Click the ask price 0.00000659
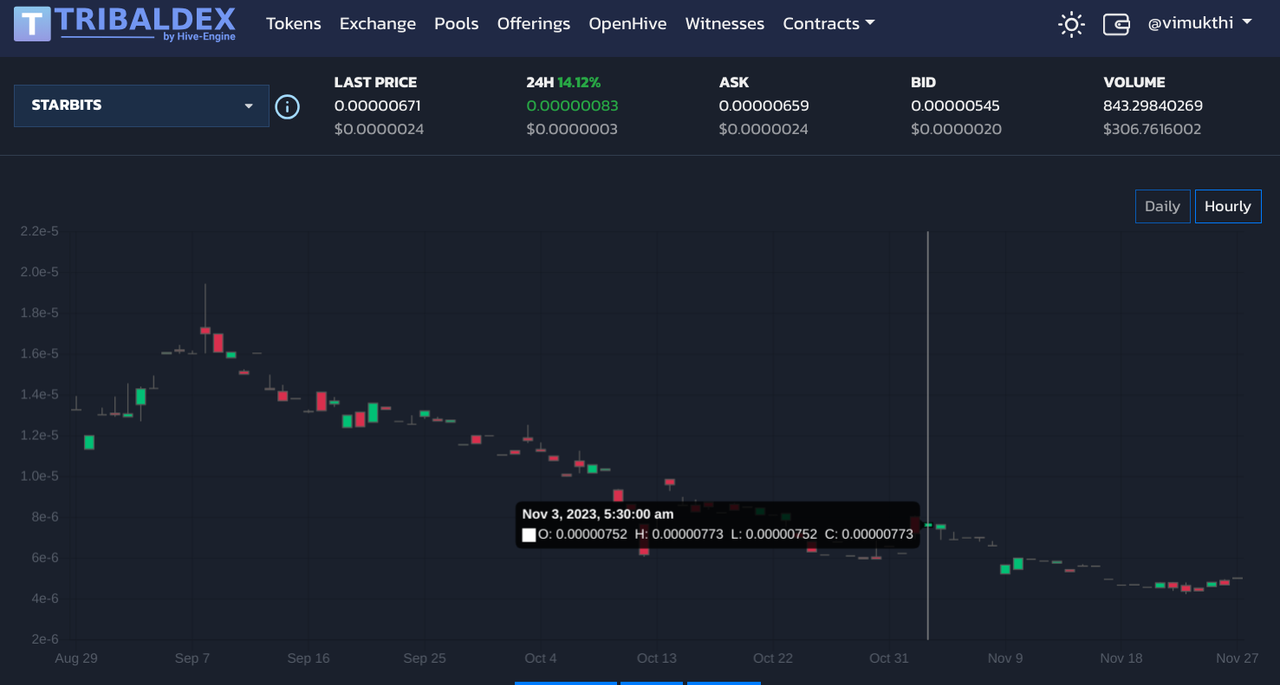This screenshot has width=1280, height=685. click(764, 106)
